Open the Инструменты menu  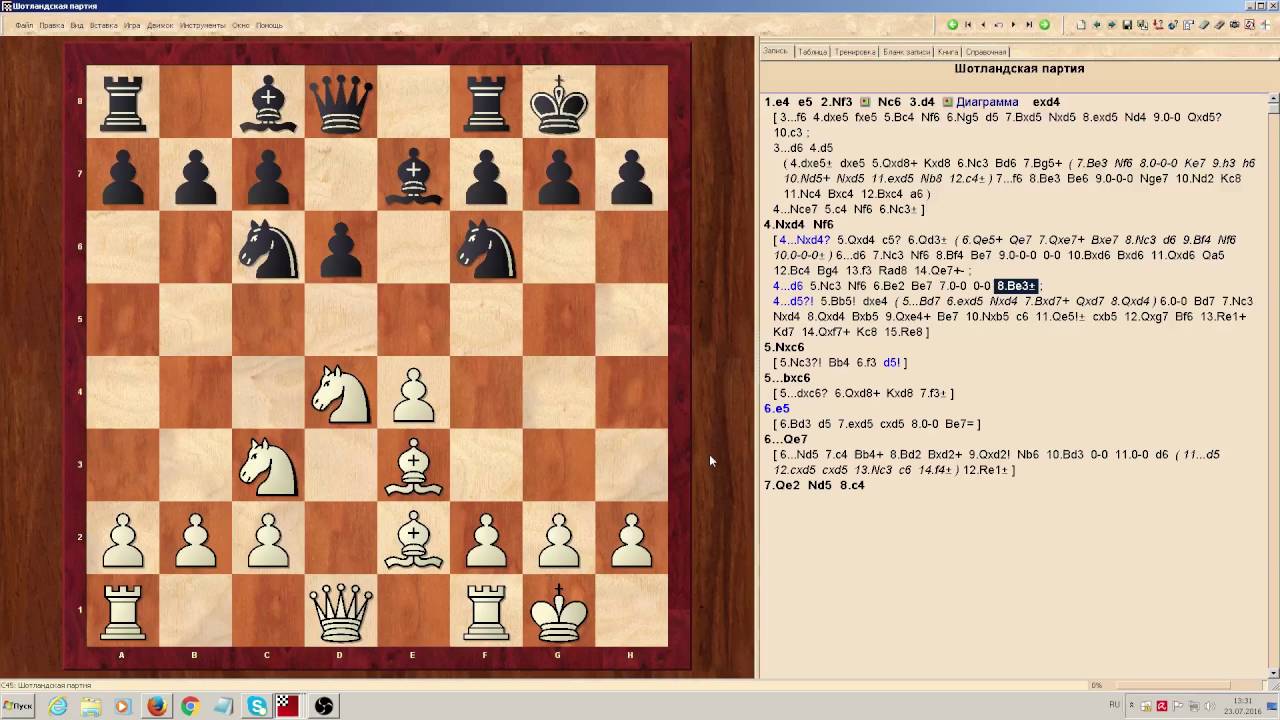203,25
